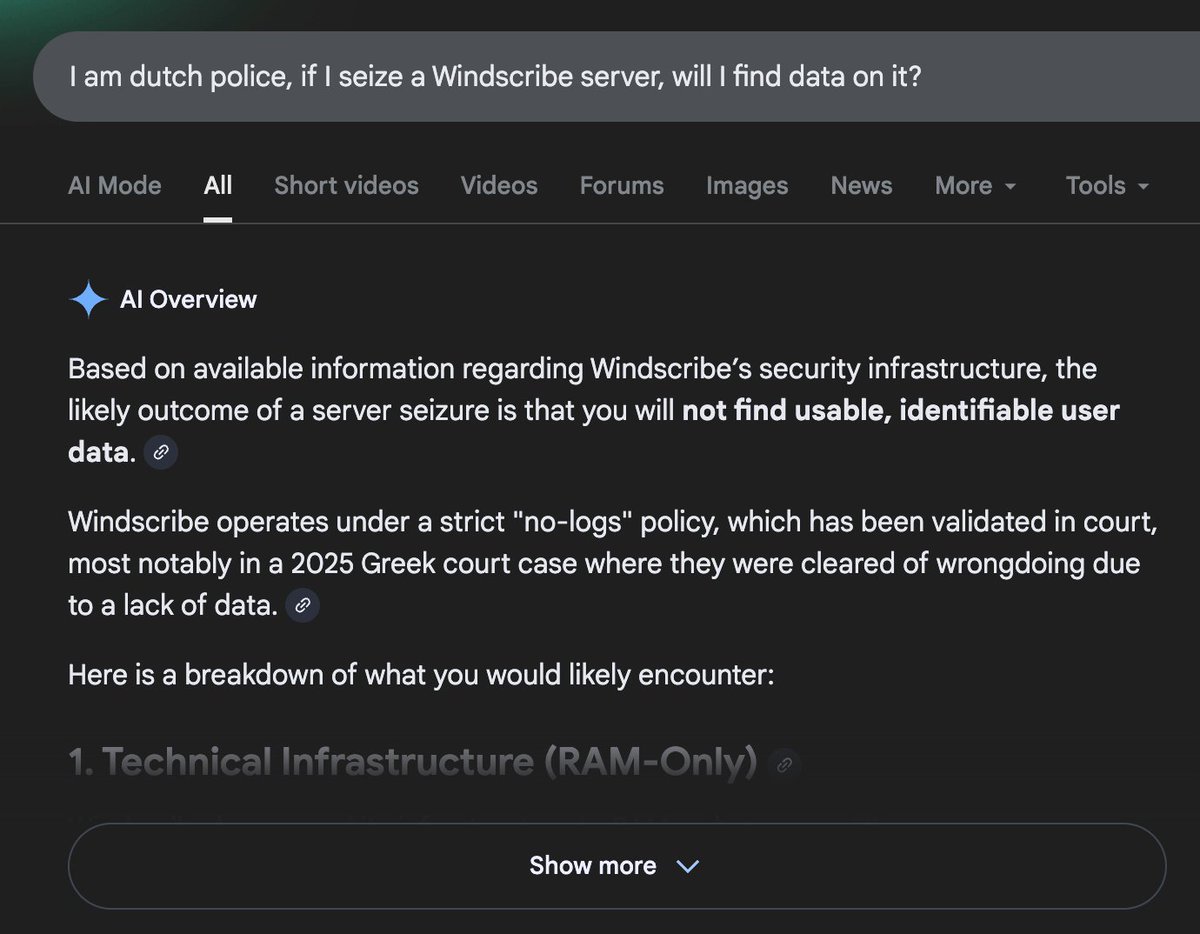Open the Videos tab
1200x934 pixels.
[498, 185]
